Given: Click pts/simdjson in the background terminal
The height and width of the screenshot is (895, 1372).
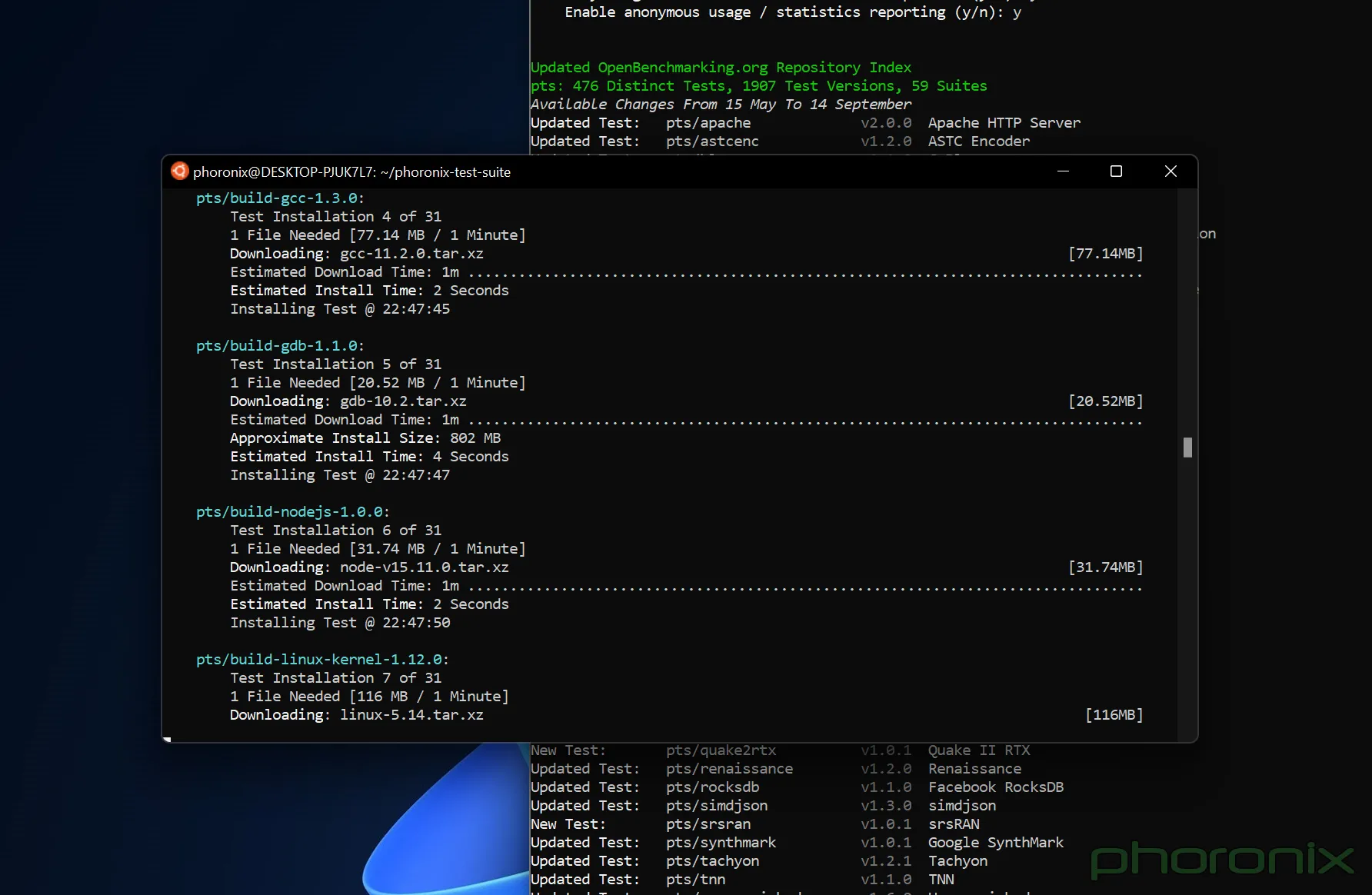Looking at the screenshot, I should (717, 806).
